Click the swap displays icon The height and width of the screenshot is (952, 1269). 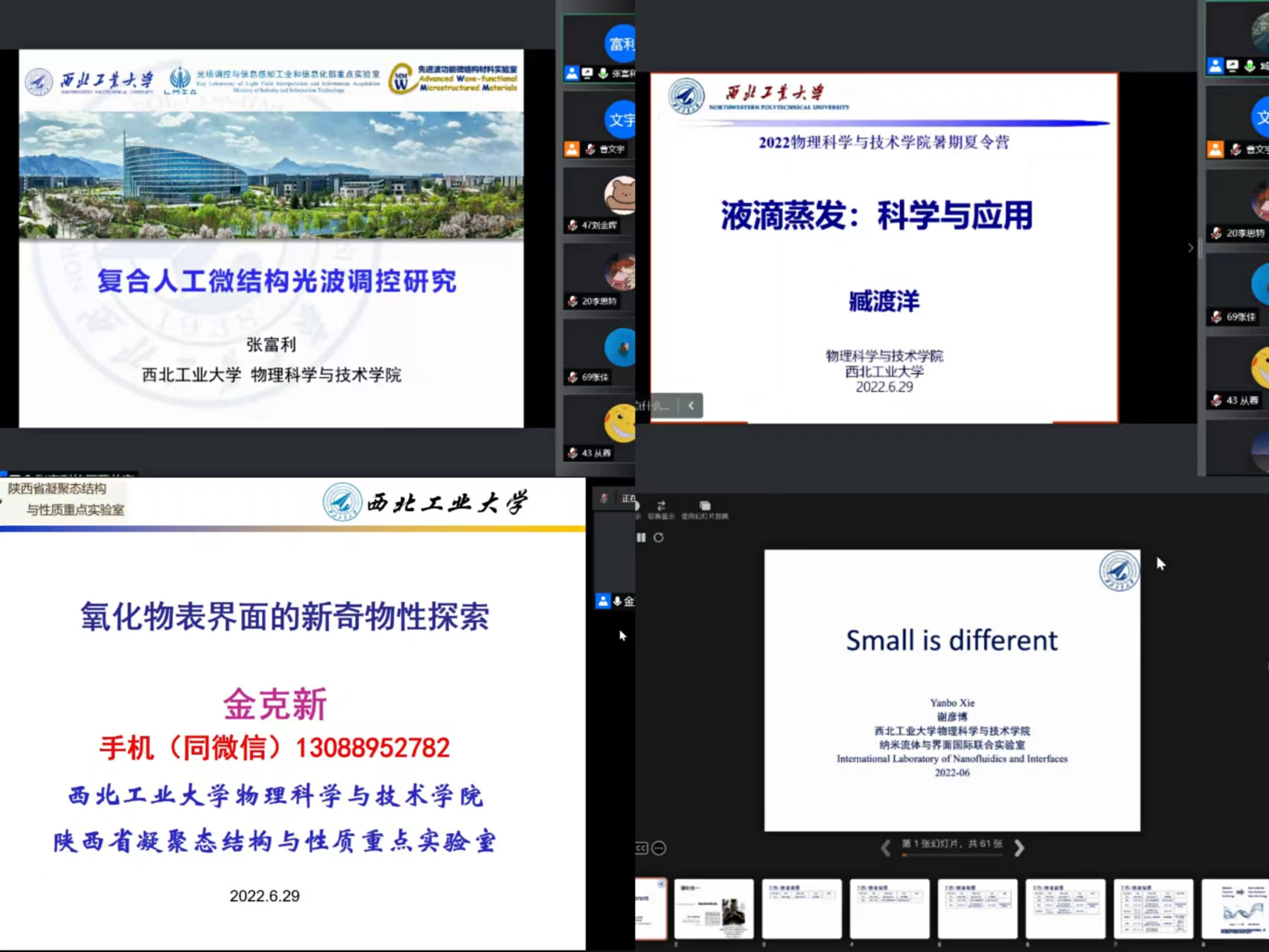[661, 506]
